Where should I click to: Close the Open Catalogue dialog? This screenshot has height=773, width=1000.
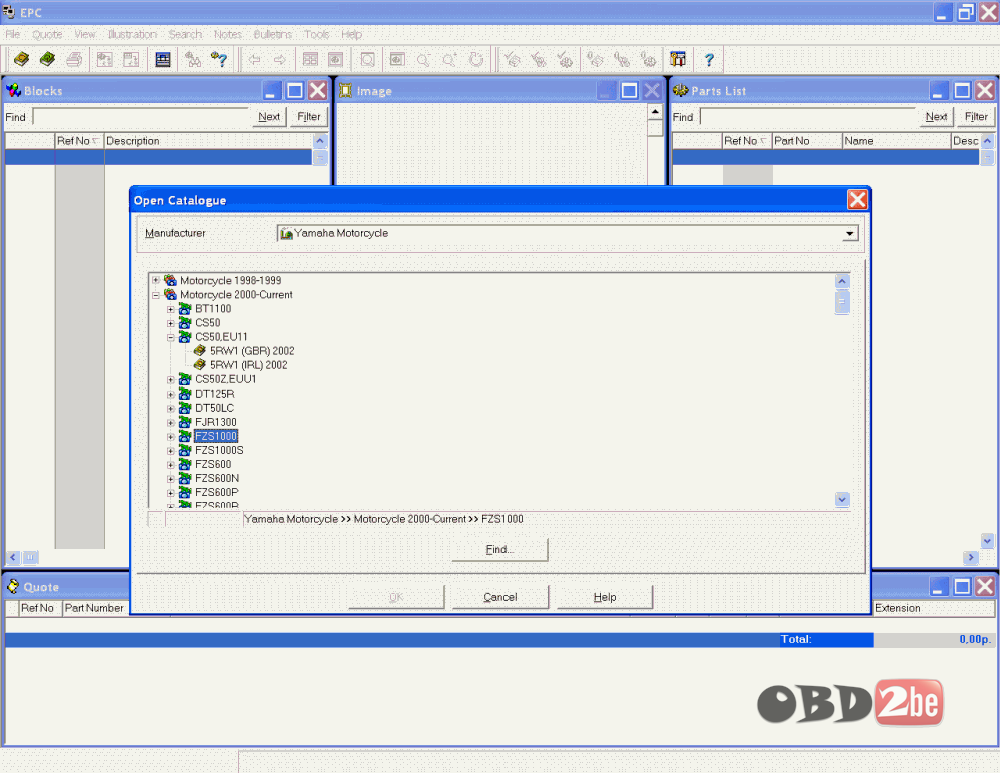[857, 200]
